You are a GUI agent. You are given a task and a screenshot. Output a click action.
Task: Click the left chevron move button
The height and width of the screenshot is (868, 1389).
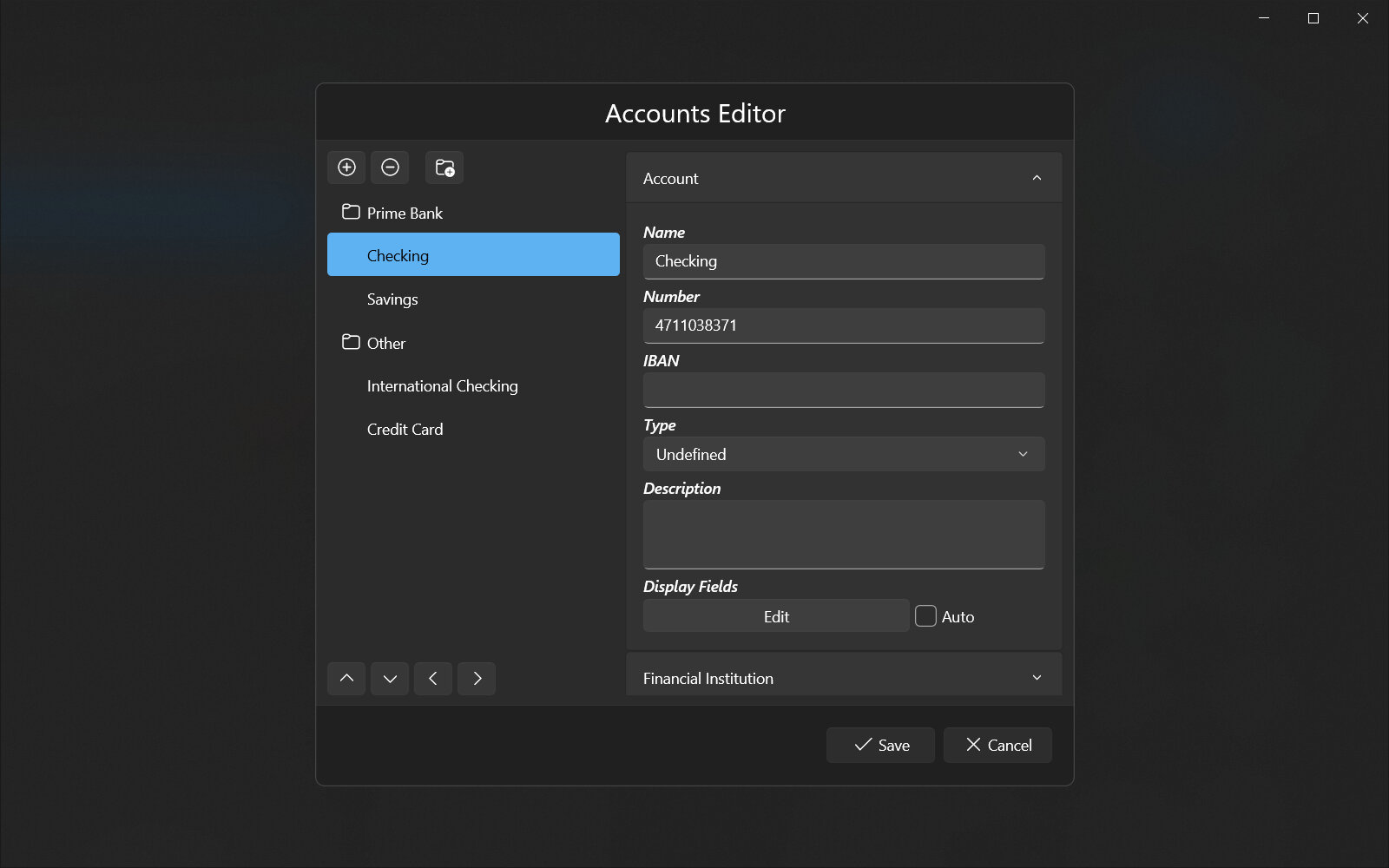pyautogui.click(x=433, y=679)
